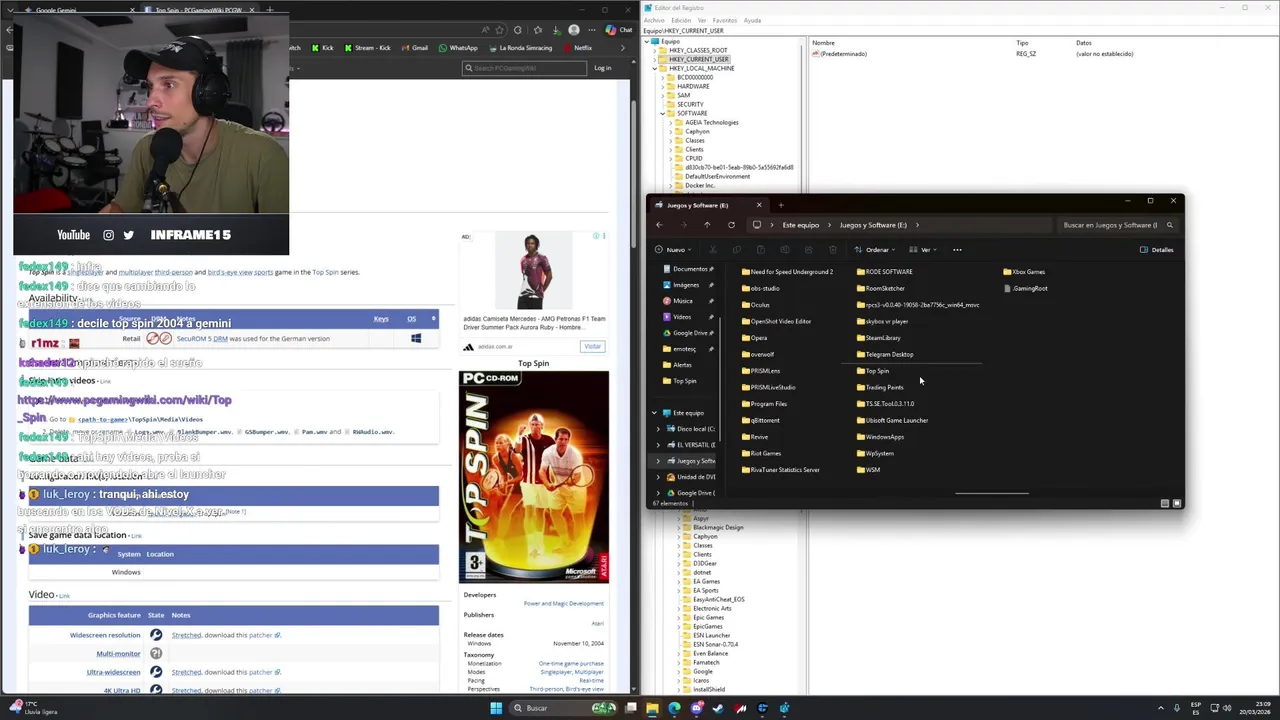Click the Widescreen resolution link

[x=105, y=635]
